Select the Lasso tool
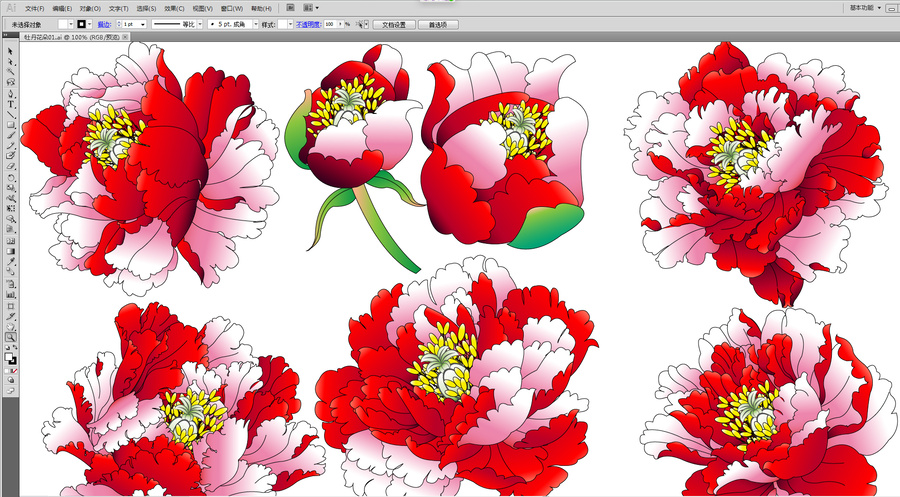This screenshot has height=497, width=900. (10, 82)
